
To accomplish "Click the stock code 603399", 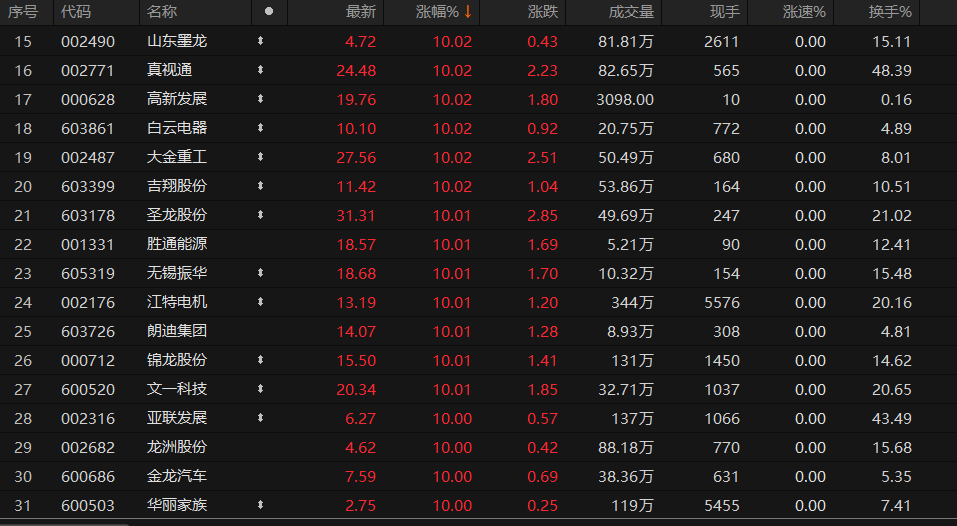I will tap(88, 187).
